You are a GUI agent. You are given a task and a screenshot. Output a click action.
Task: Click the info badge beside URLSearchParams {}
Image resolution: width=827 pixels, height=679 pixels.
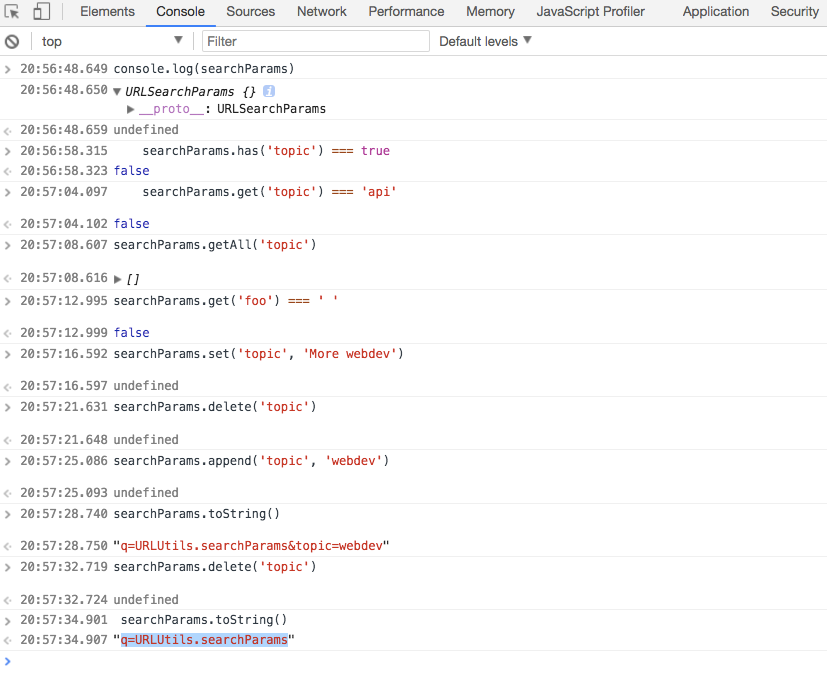click(x=269, y=91)
